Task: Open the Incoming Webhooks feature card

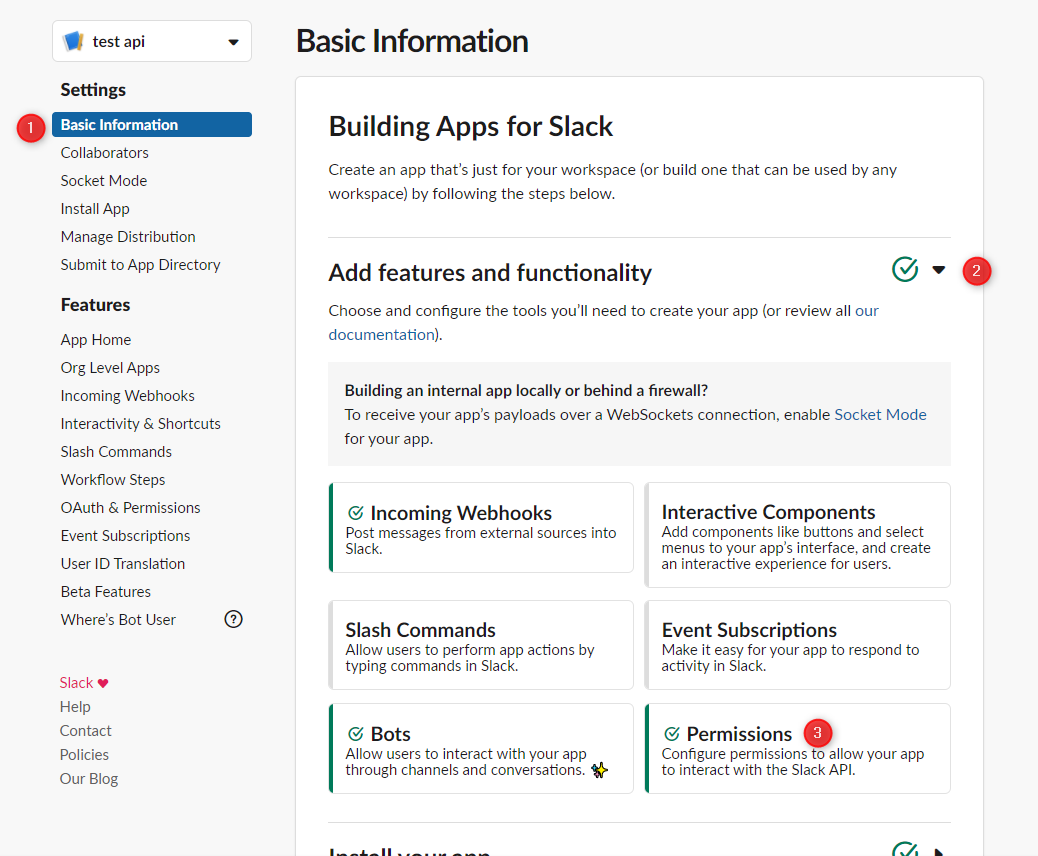Action: point(481,528)
